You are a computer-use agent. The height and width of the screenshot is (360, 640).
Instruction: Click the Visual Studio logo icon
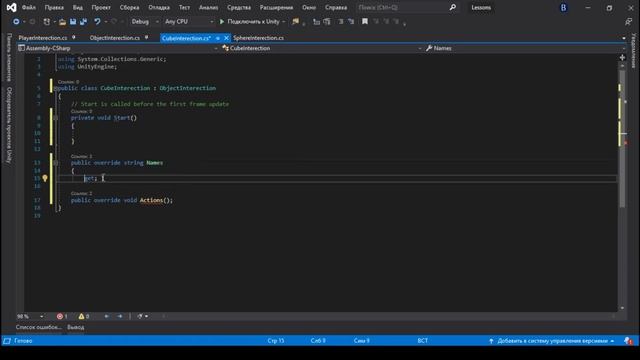pos(11,7)
